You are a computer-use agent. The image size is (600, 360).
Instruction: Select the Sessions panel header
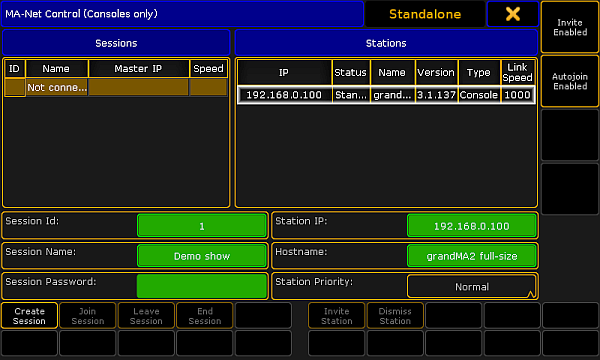[x=116, y=43]
